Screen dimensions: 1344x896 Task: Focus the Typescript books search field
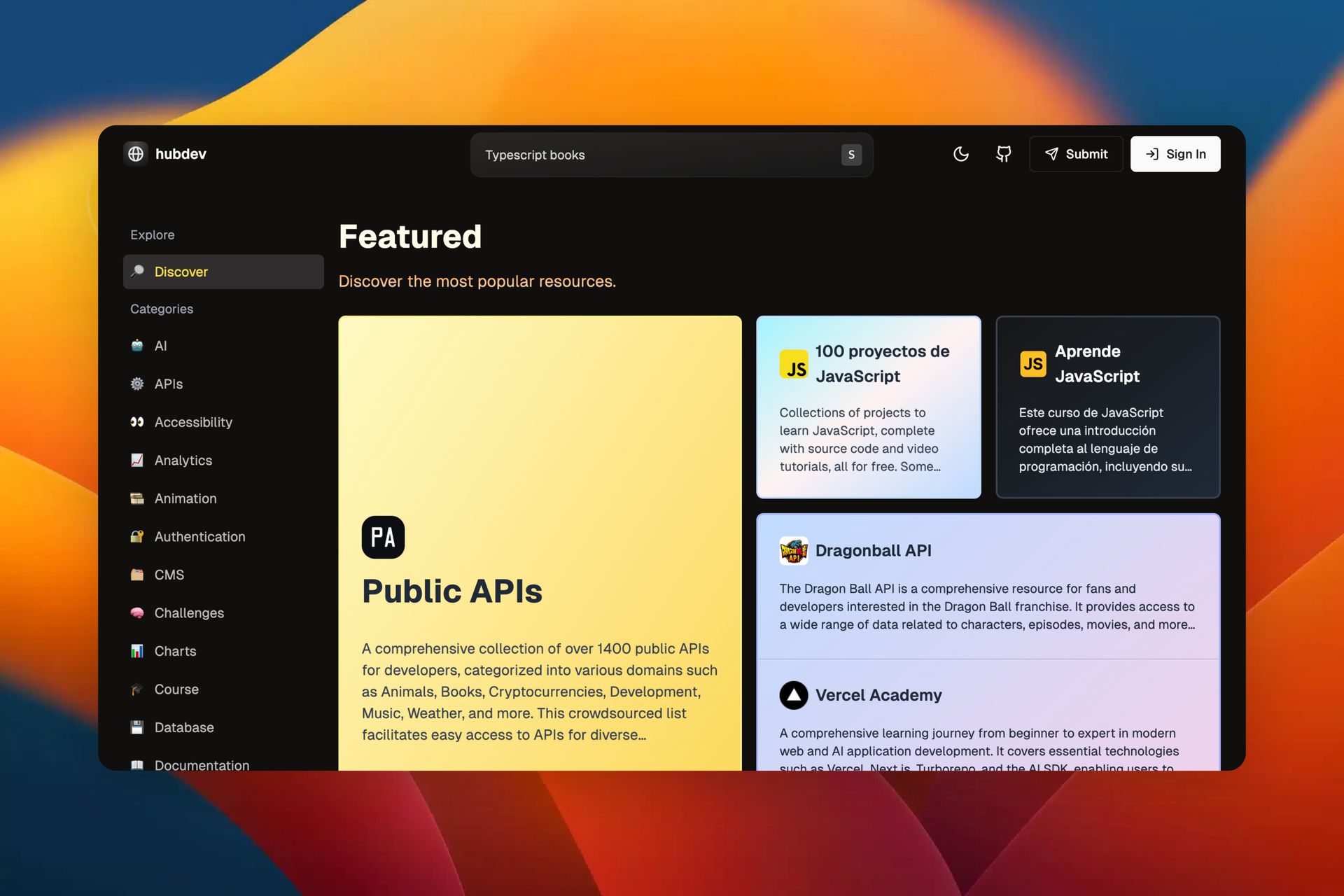click(658, 155)
